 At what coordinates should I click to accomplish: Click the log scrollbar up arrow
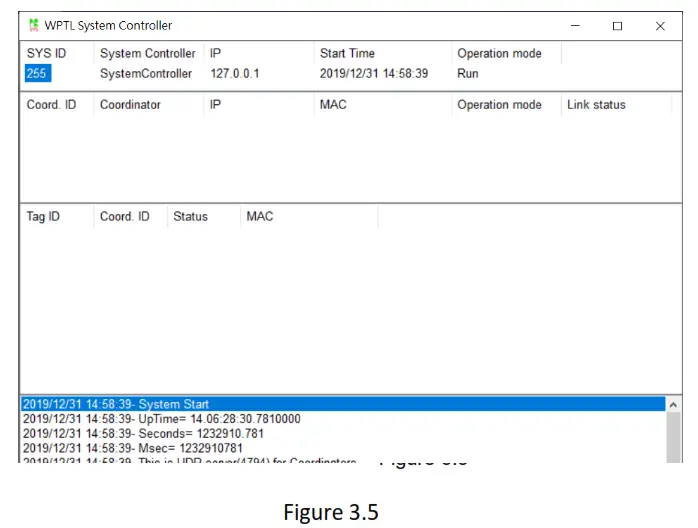(673, 405)
